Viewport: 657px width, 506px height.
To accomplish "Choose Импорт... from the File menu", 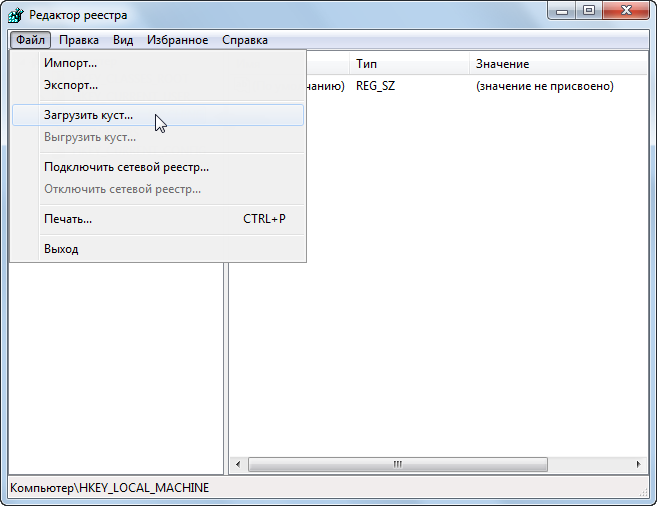I will point(70,63).
